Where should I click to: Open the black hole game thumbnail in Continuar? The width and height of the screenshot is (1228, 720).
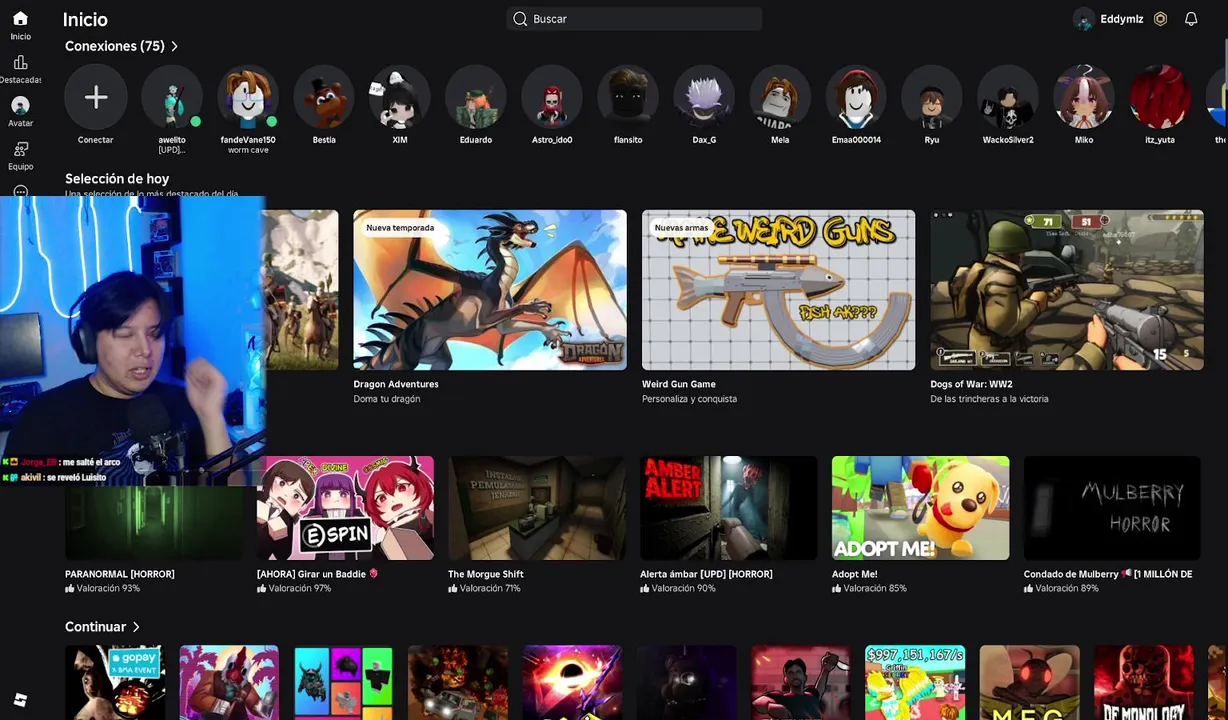pos(572,683)
